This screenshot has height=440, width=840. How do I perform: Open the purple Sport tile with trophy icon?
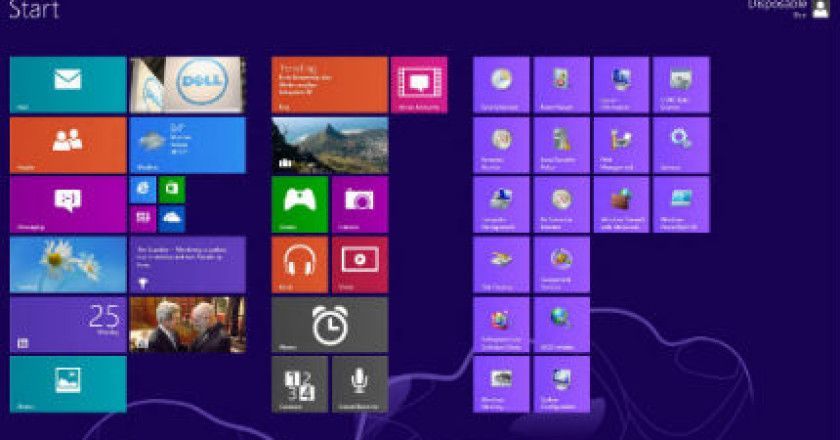tap(188, 265)
